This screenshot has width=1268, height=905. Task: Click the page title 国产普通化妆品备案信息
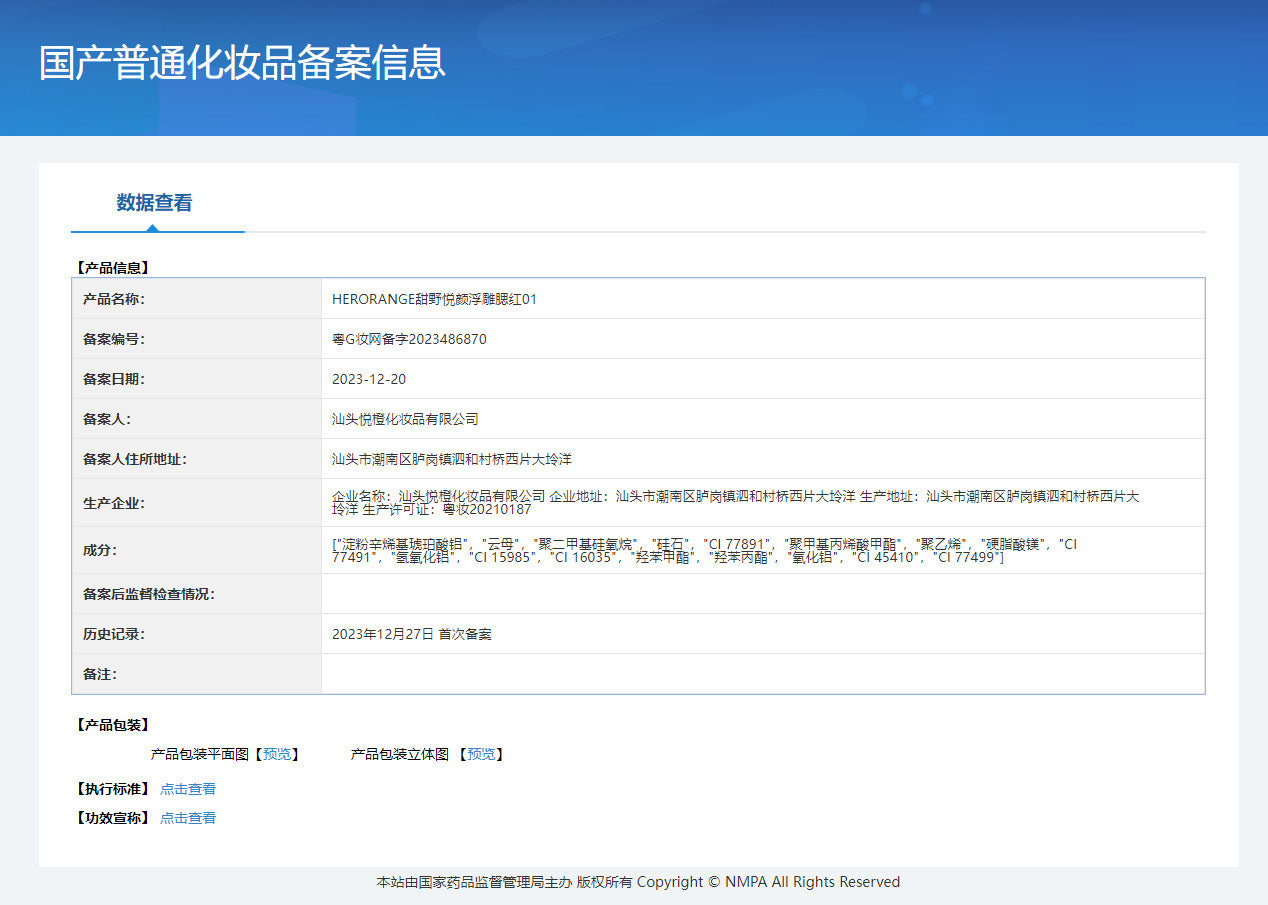[242, 62]
